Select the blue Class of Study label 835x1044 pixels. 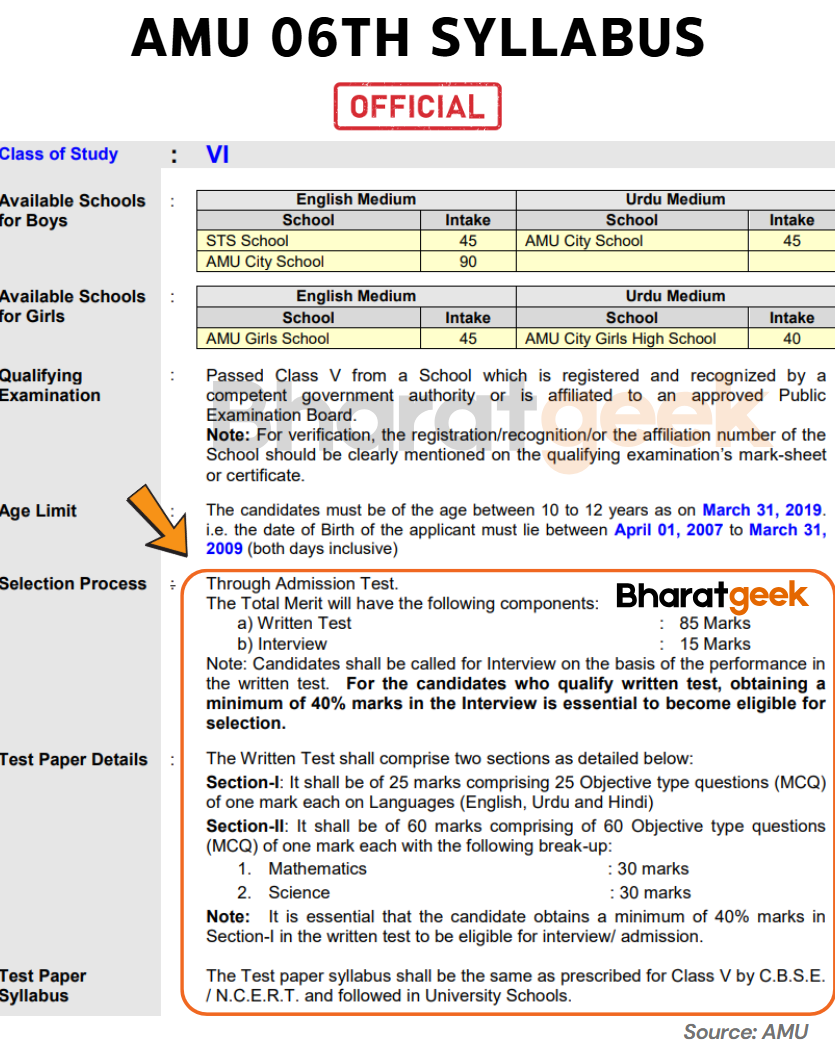point(59,154)
